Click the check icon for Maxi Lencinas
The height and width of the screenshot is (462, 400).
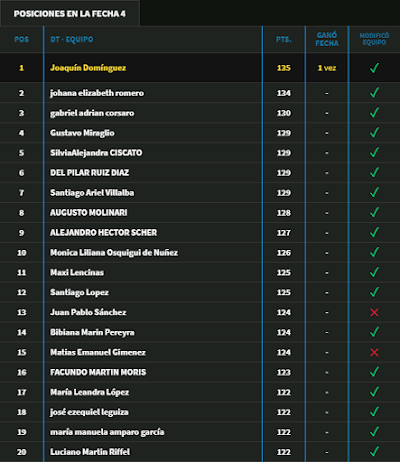tap(374, 272)
